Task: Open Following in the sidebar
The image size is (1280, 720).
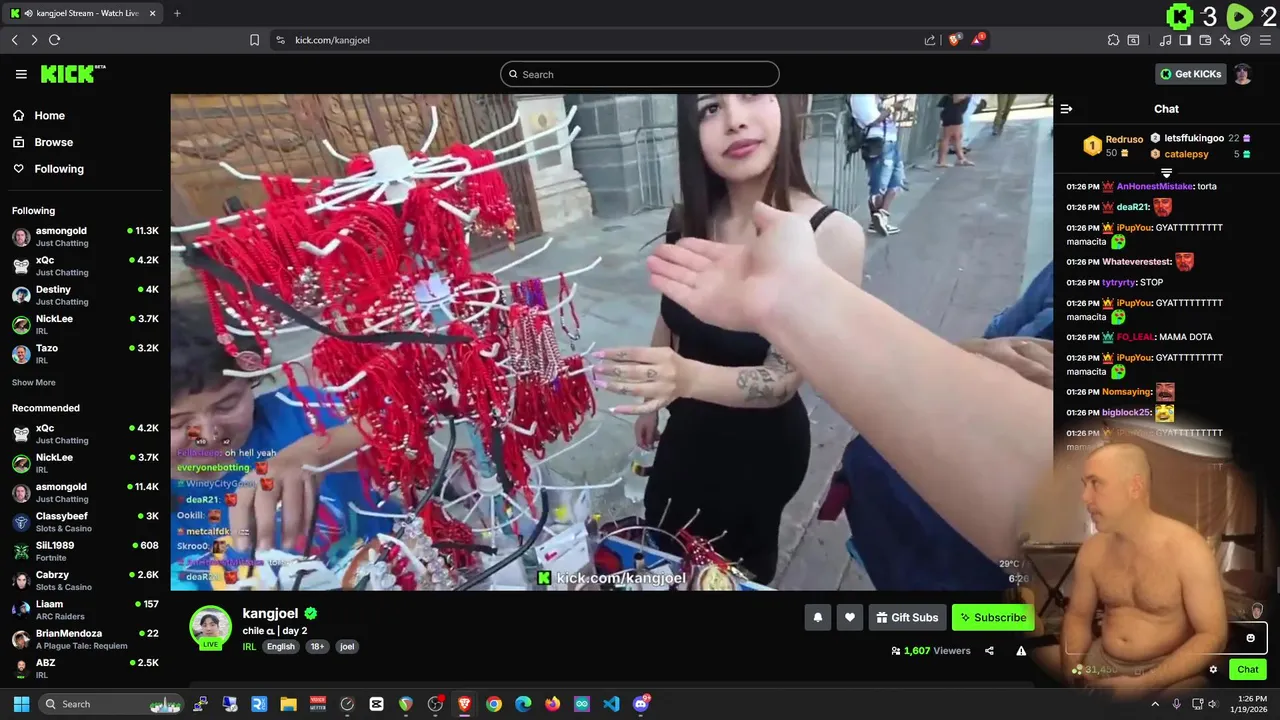Action: (x=59, y=169)
